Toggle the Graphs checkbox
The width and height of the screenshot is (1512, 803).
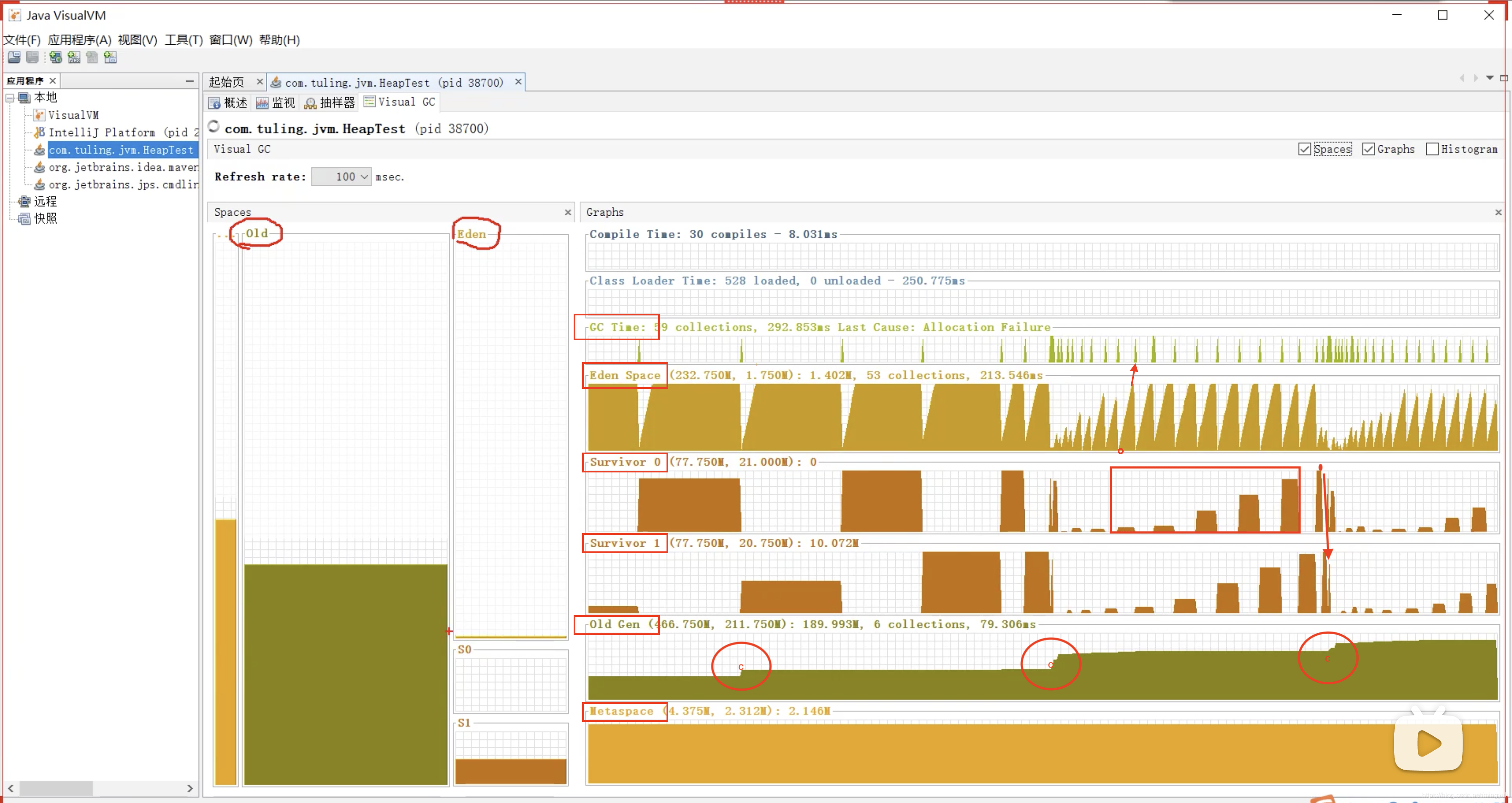(1368, 149)
